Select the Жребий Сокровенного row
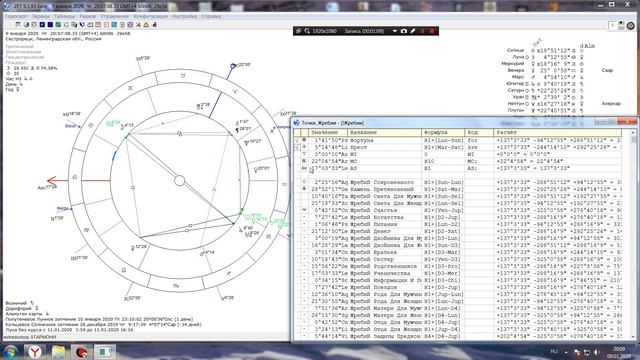The width and height of the screenshot is (640, 360). (x=458, y=182)
